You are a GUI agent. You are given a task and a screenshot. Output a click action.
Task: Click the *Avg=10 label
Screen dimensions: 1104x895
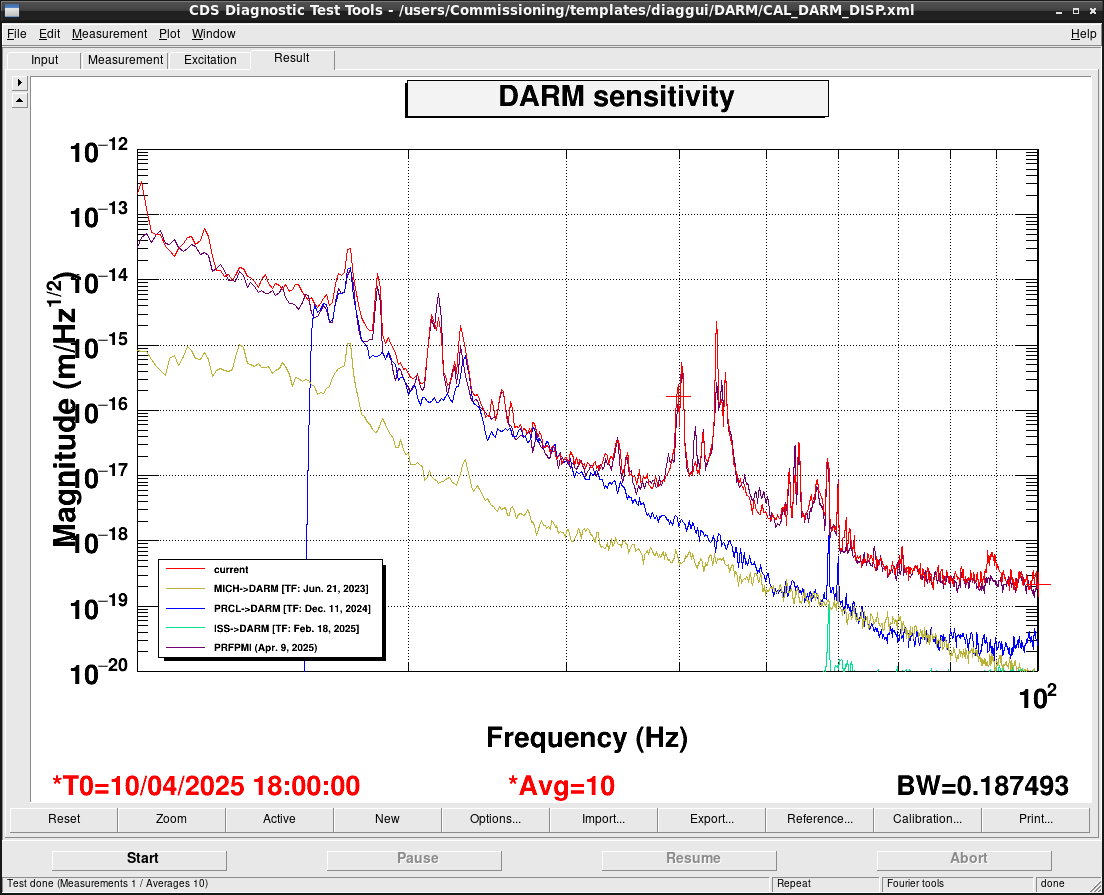click(x=561, y=786)
